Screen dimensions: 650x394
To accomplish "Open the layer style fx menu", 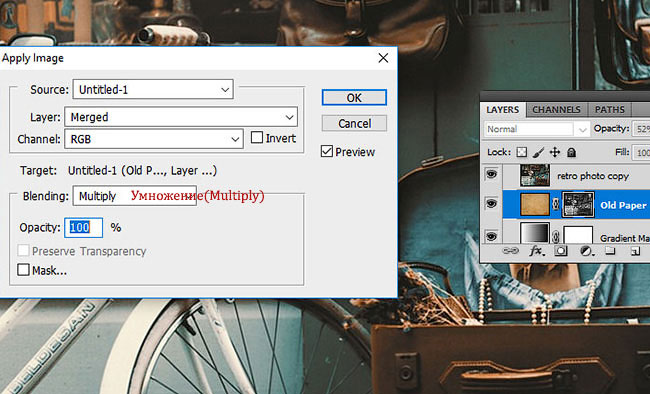I will click(537, 251).
